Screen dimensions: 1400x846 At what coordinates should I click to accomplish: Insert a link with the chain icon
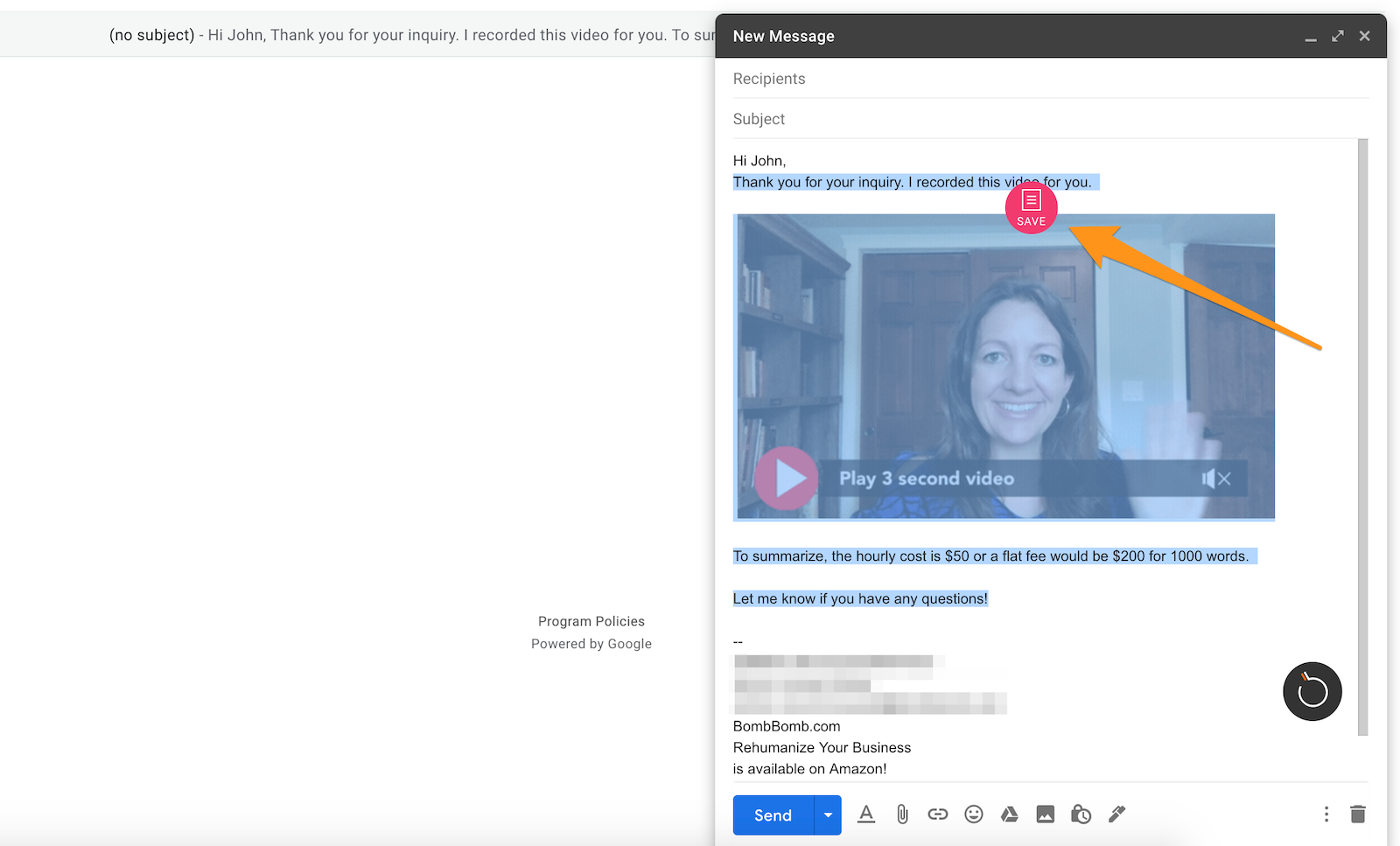(938, 815)
